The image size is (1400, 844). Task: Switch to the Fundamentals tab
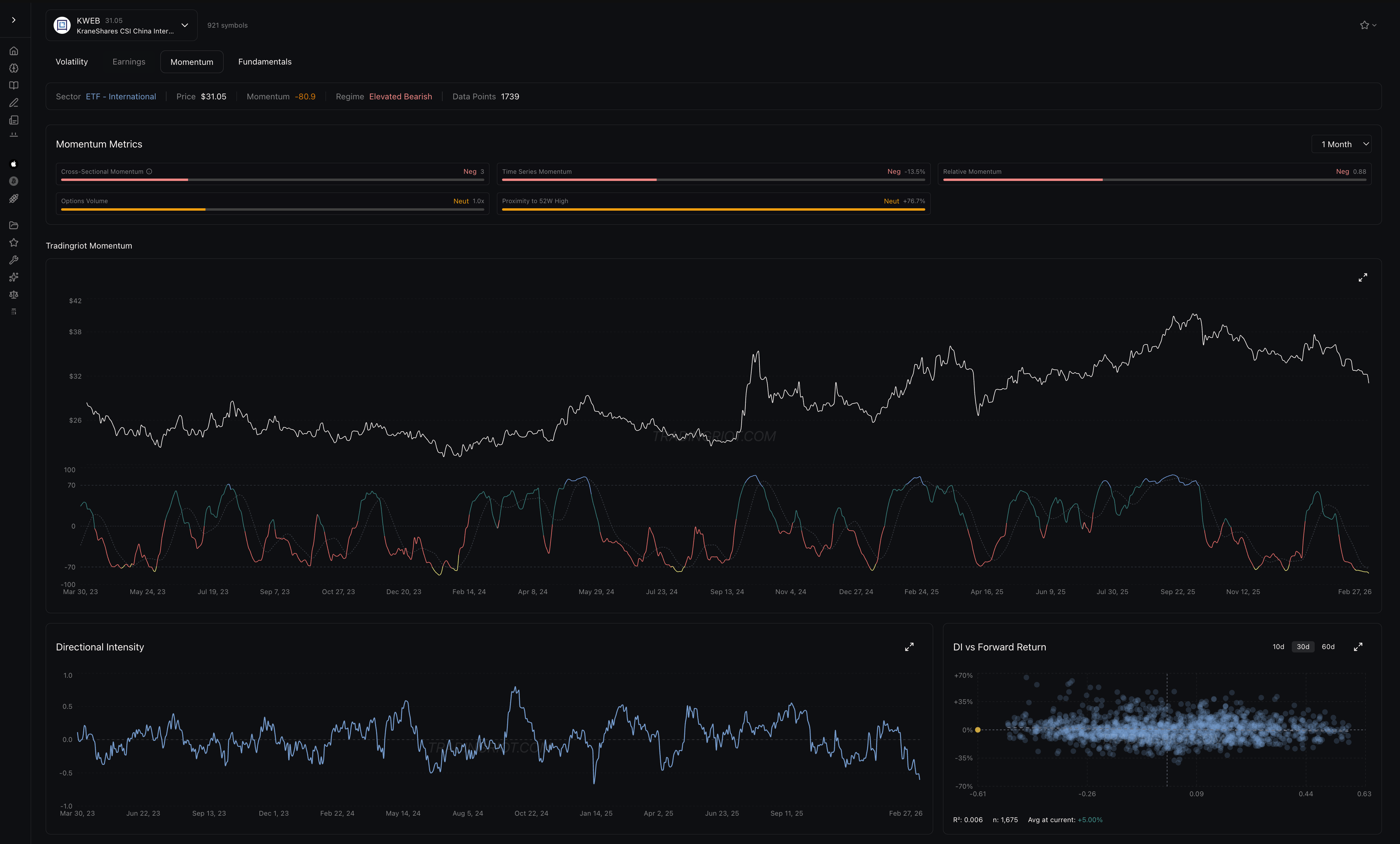click(x=265, y=62)
